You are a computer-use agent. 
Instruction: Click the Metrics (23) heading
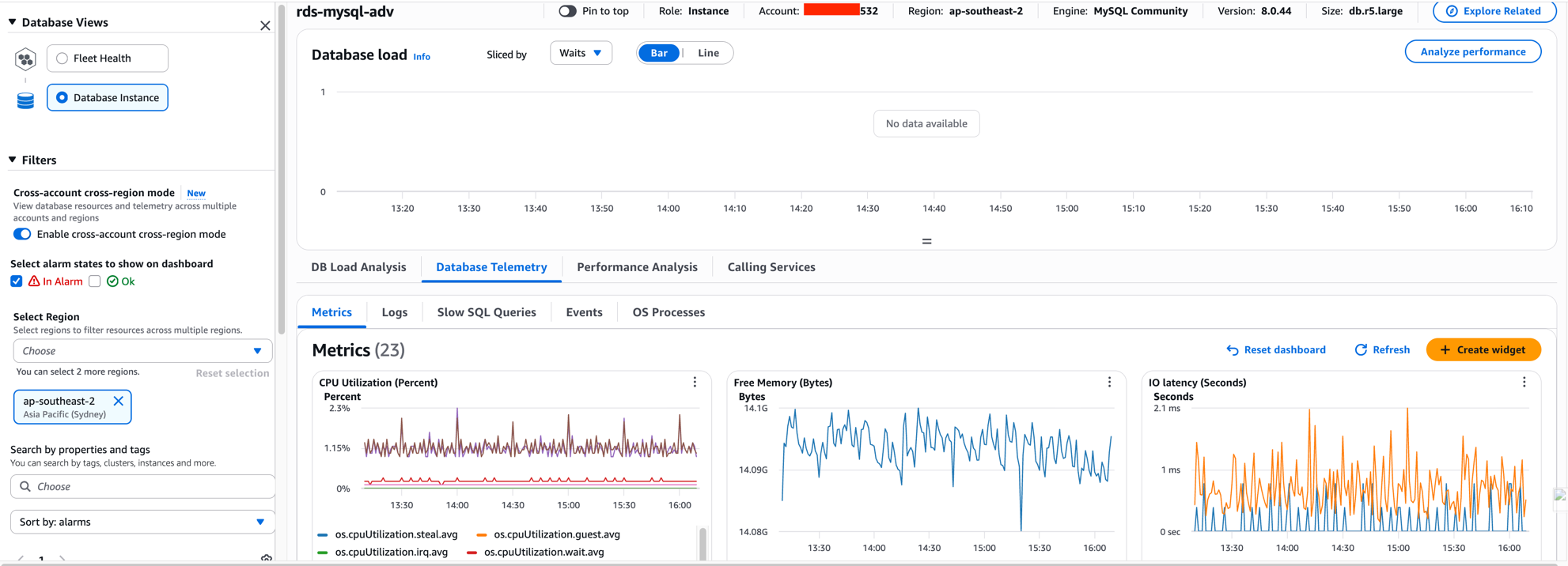[x=358, y=350]
